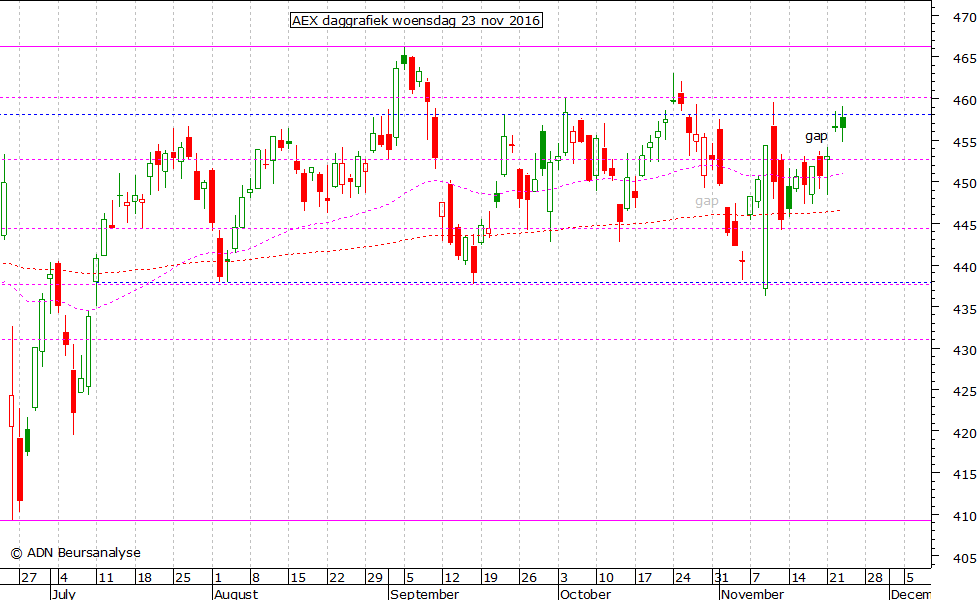Image resolution: width=979 pixels, height=600 pixels.
Task: Select the 410 price axis label
Action: pyautogui.click(x=965, y=517)
